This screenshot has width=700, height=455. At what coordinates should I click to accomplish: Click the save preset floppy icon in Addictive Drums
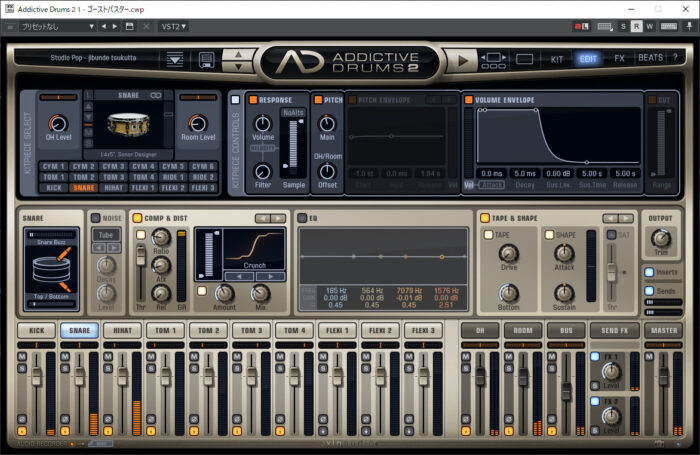[x=206, y=59]
